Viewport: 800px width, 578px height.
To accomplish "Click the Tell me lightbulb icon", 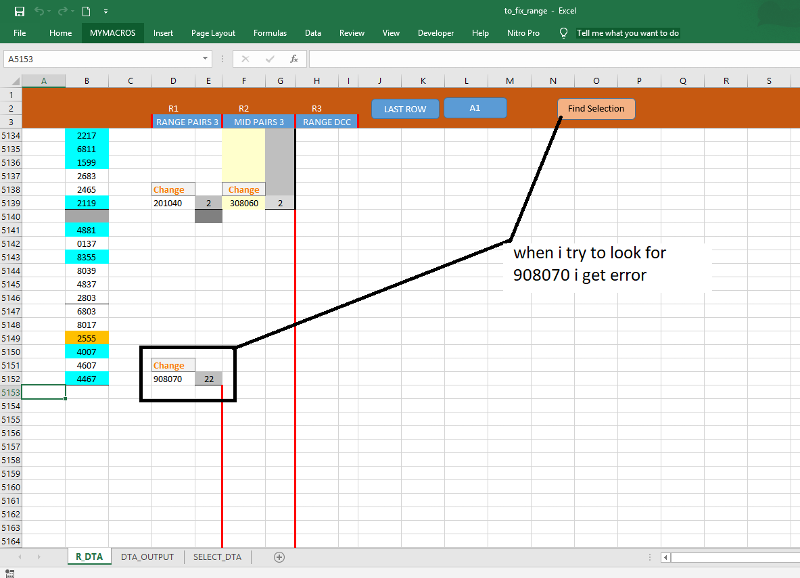I will (562, 32).
